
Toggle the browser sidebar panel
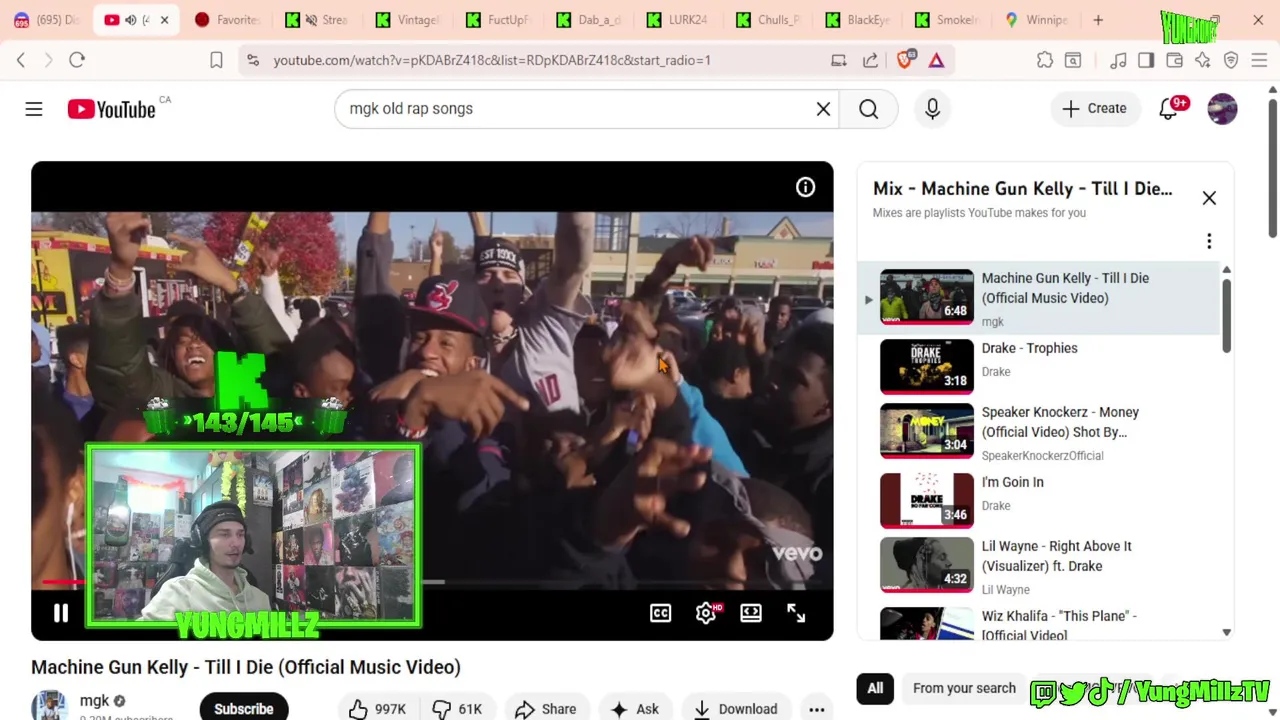click(x=1146, y=60)
